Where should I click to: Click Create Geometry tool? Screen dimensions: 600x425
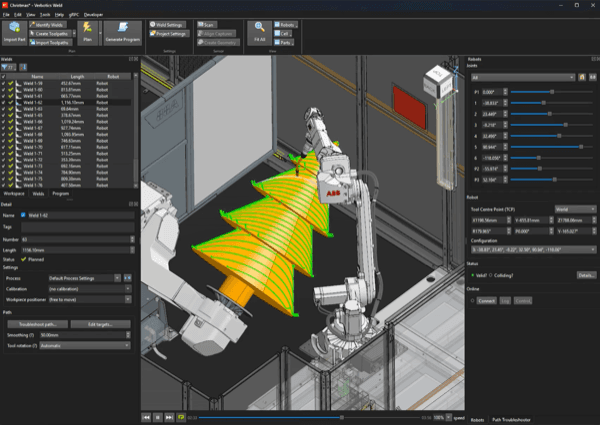click(218, 42)
